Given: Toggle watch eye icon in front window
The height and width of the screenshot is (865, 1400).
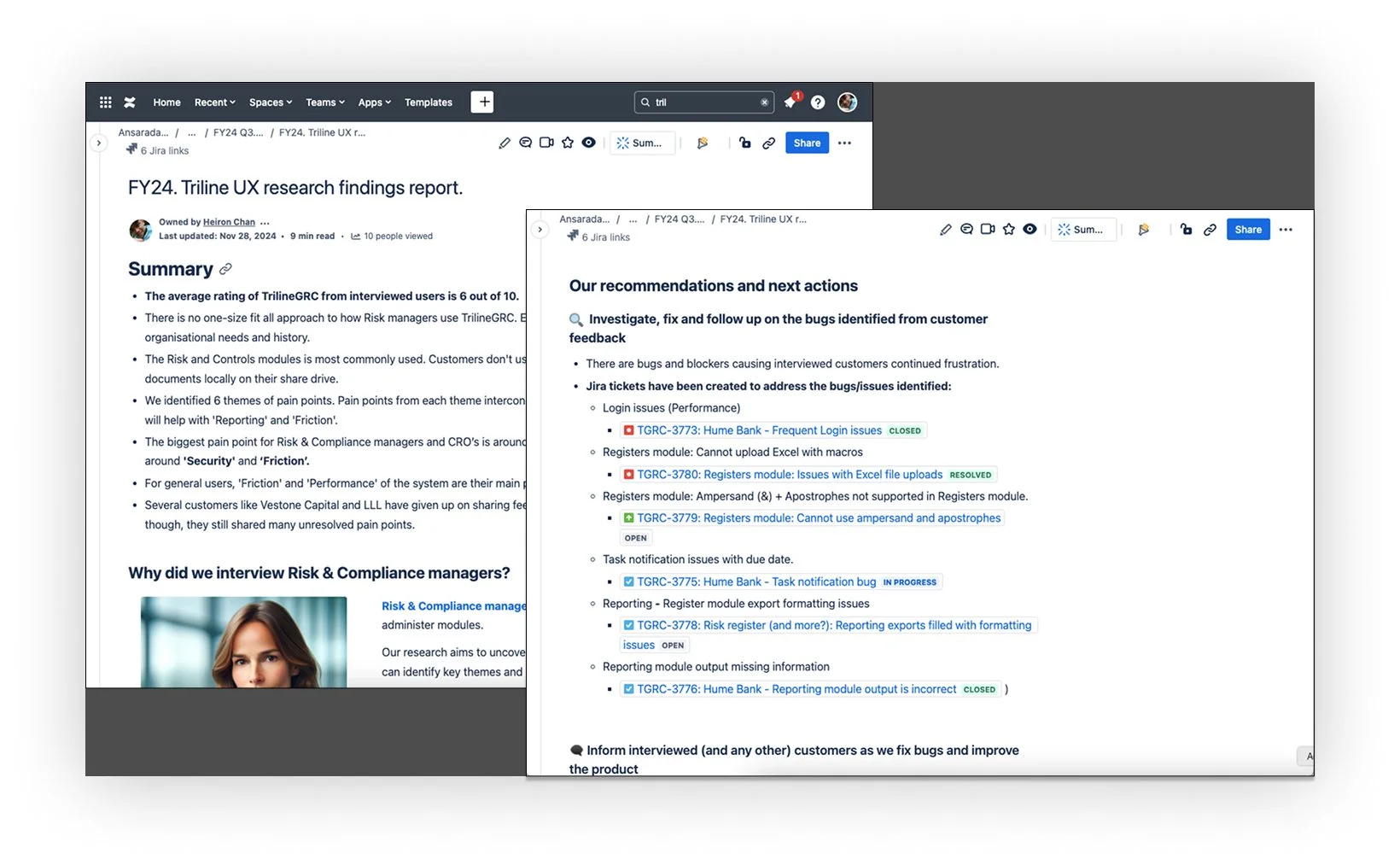Looking at the screenshot, I should [1030, 229].
